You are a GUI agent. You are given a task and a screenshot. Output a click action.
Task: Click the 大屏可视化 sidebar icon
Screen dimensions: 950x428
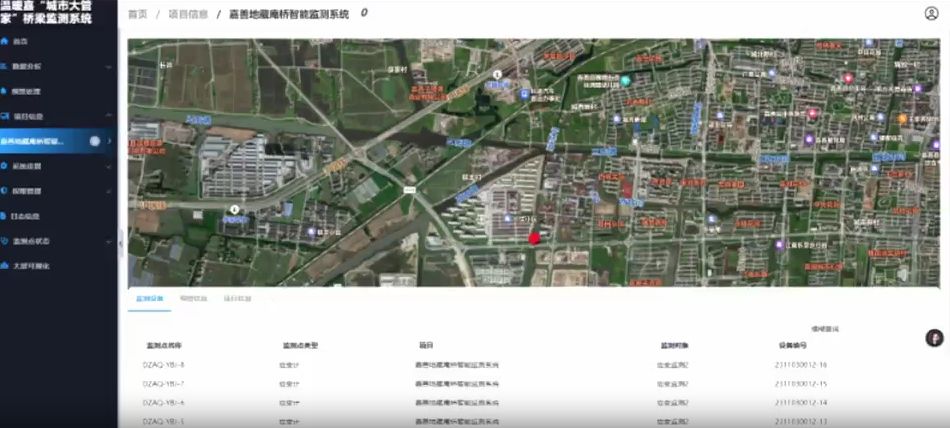[x=6, y=266]
